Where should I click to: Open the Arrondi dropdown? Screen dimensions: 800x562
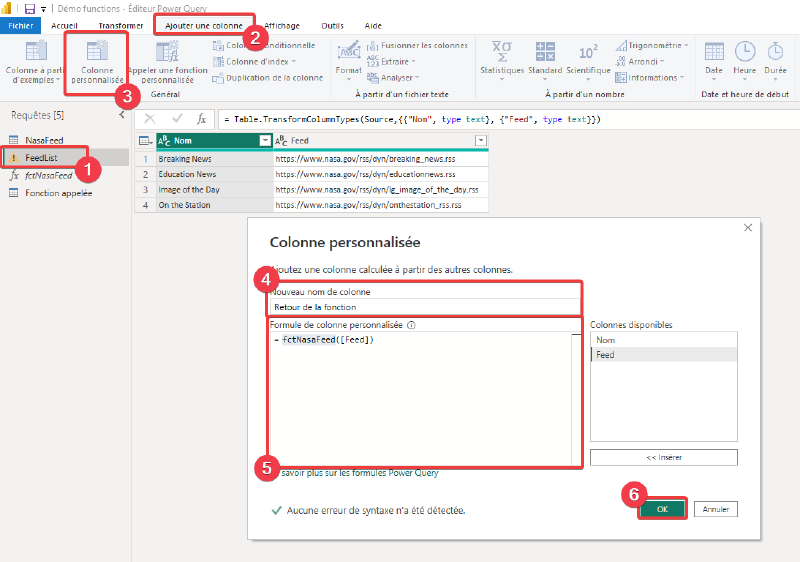point(640,62)
